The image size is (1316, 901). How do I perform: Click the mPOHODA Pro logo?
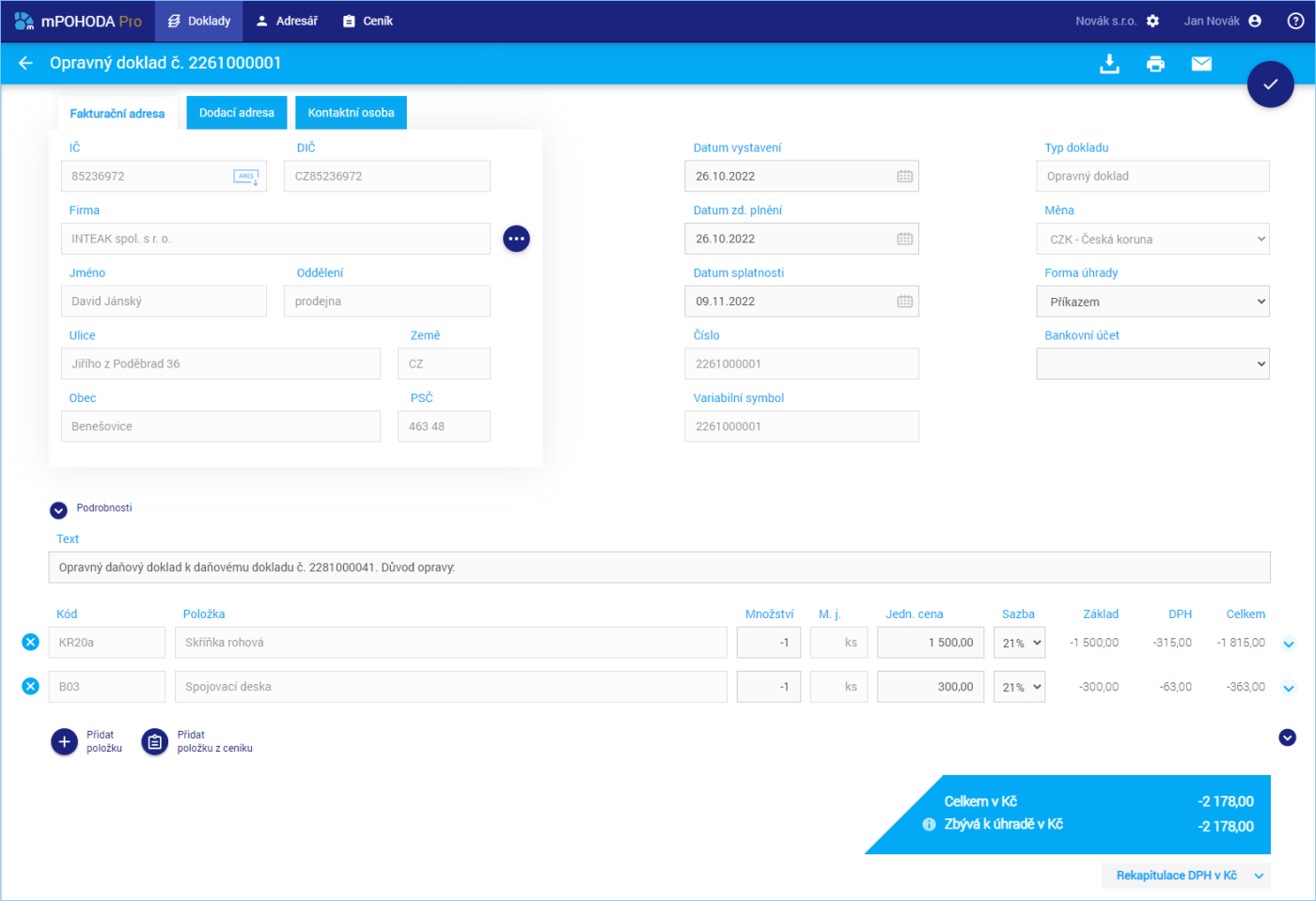[x=78, y=21]
